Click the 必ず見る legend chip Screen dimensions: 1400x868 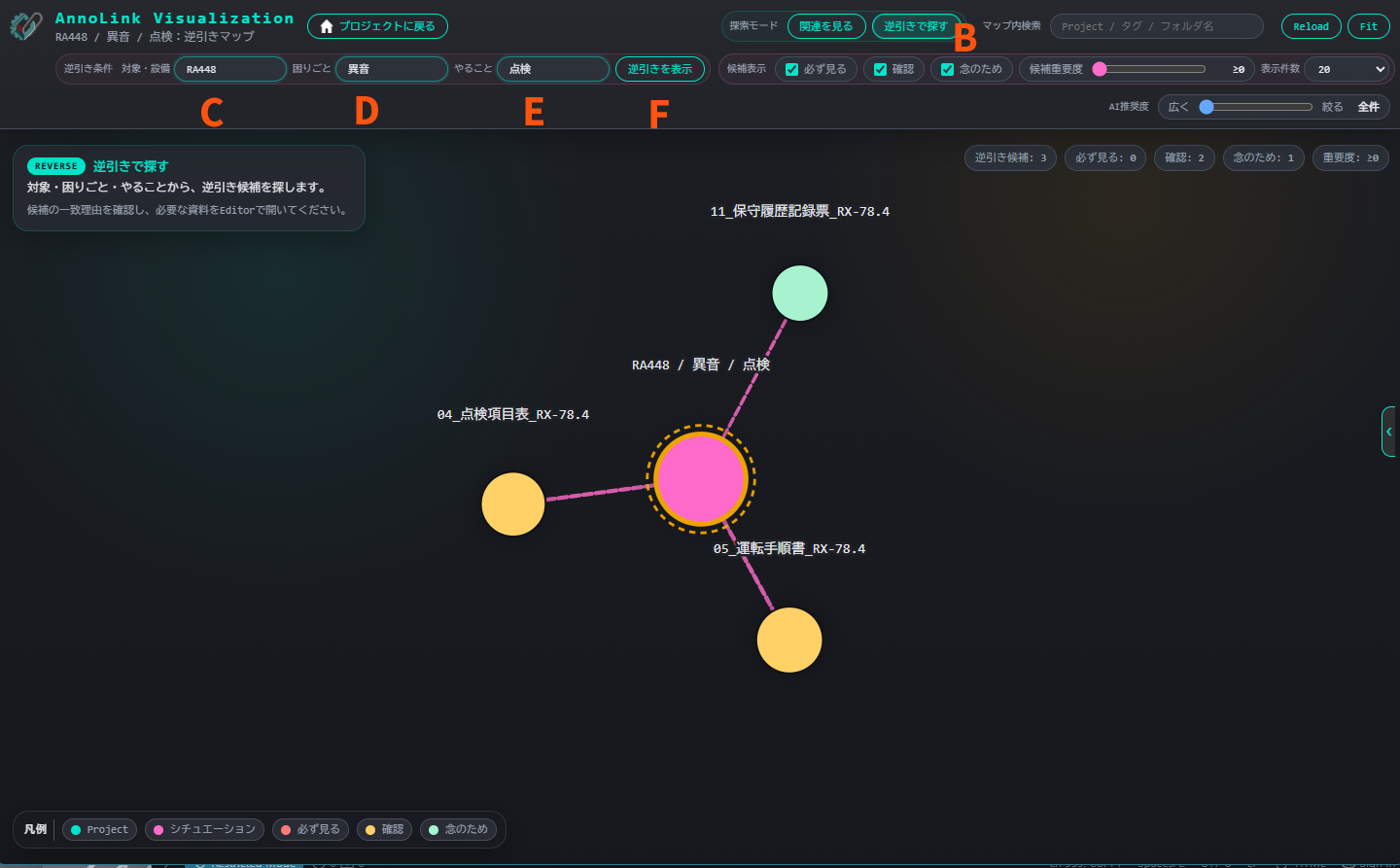[310, 829]
